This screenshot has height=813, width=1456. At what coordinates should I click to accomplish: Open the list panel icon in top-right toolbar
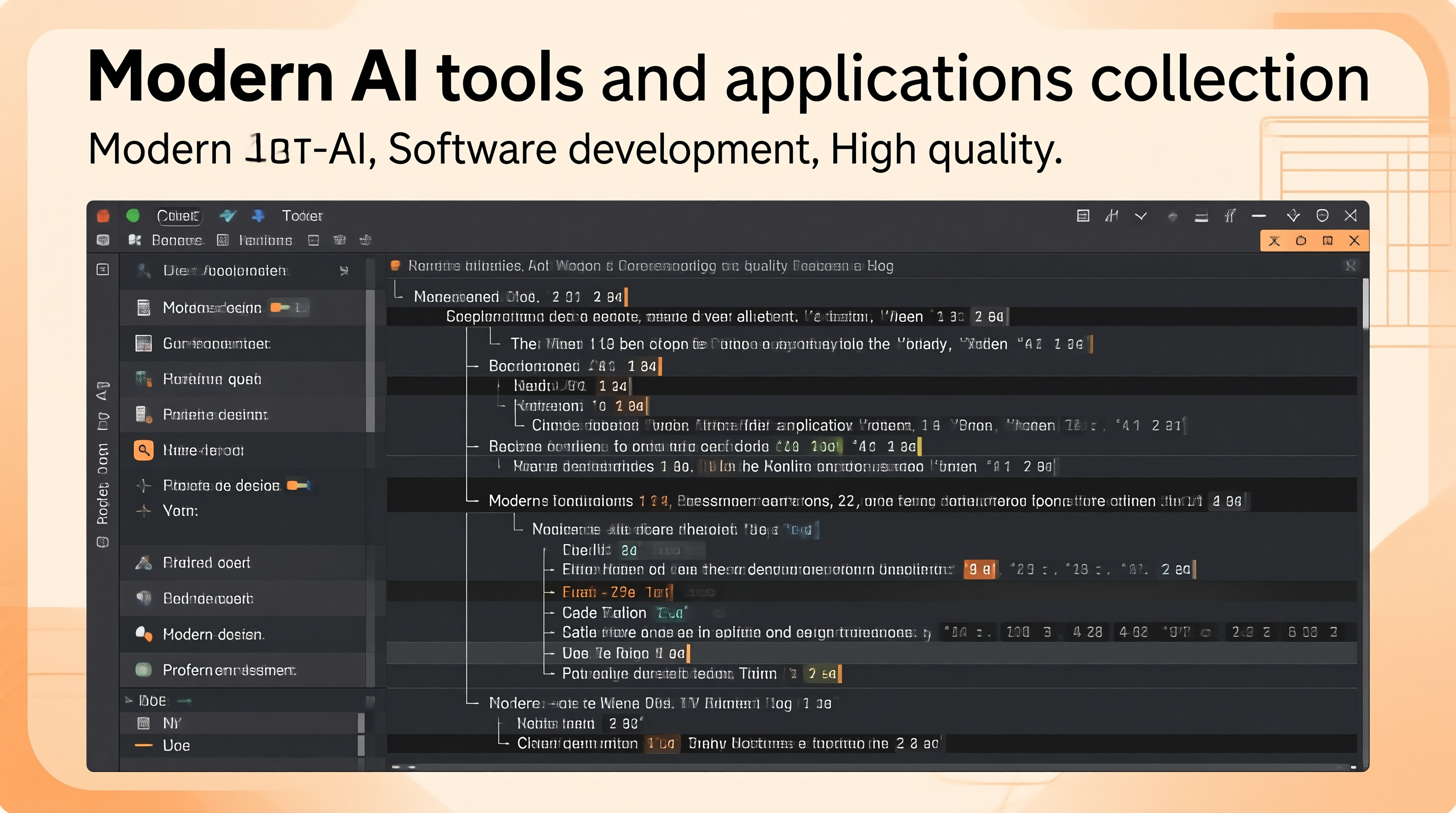1083,215
